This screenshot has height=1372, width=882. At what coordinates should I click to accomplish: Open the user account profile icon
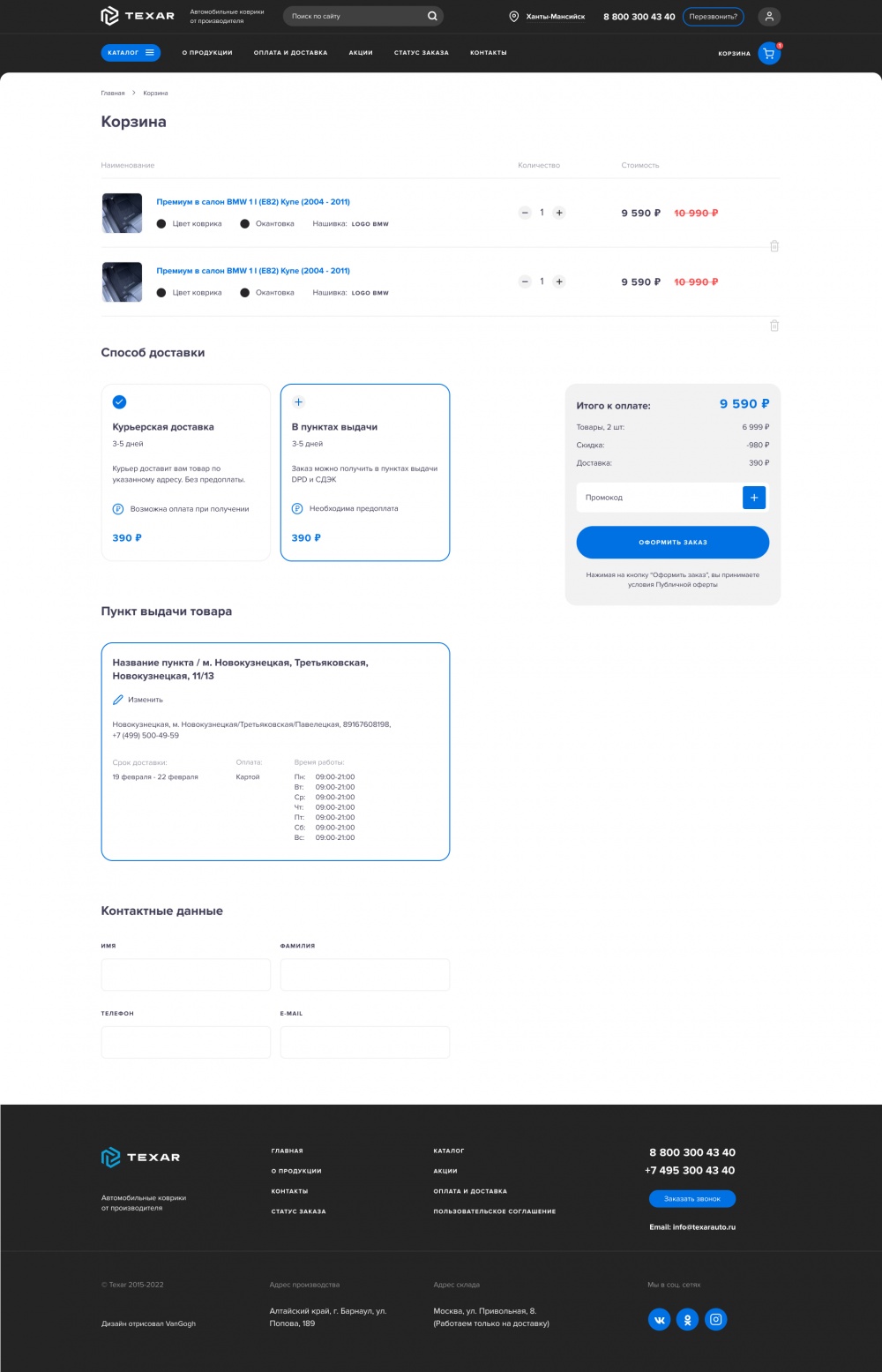tap(769, 17)
